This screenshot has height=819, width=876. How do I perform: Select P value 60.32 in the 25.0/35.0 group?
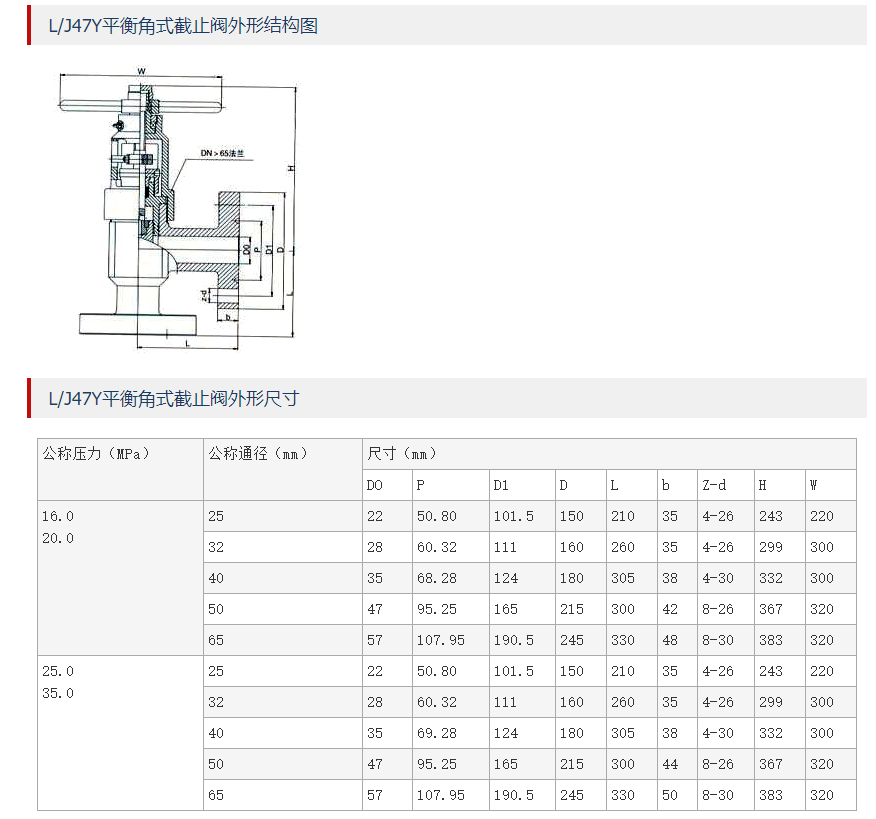(436, 702)
